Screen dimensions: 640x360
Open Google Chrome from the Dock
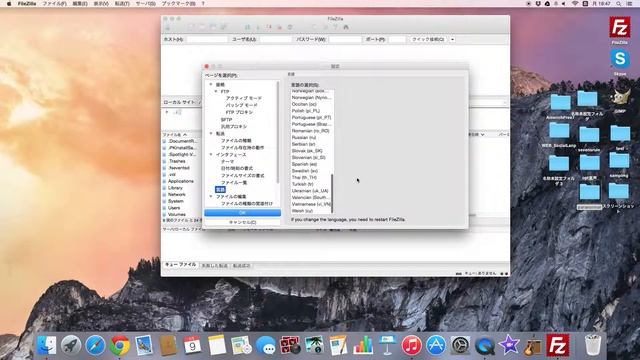[x=120, y=345]
